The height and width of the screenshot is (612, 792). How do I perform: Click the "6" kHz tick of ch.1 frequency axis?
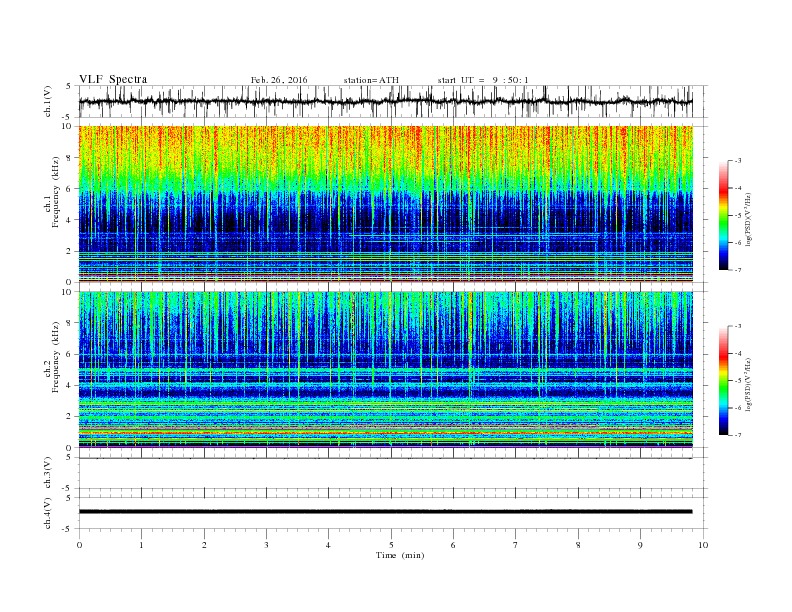[x=70, y=189]
